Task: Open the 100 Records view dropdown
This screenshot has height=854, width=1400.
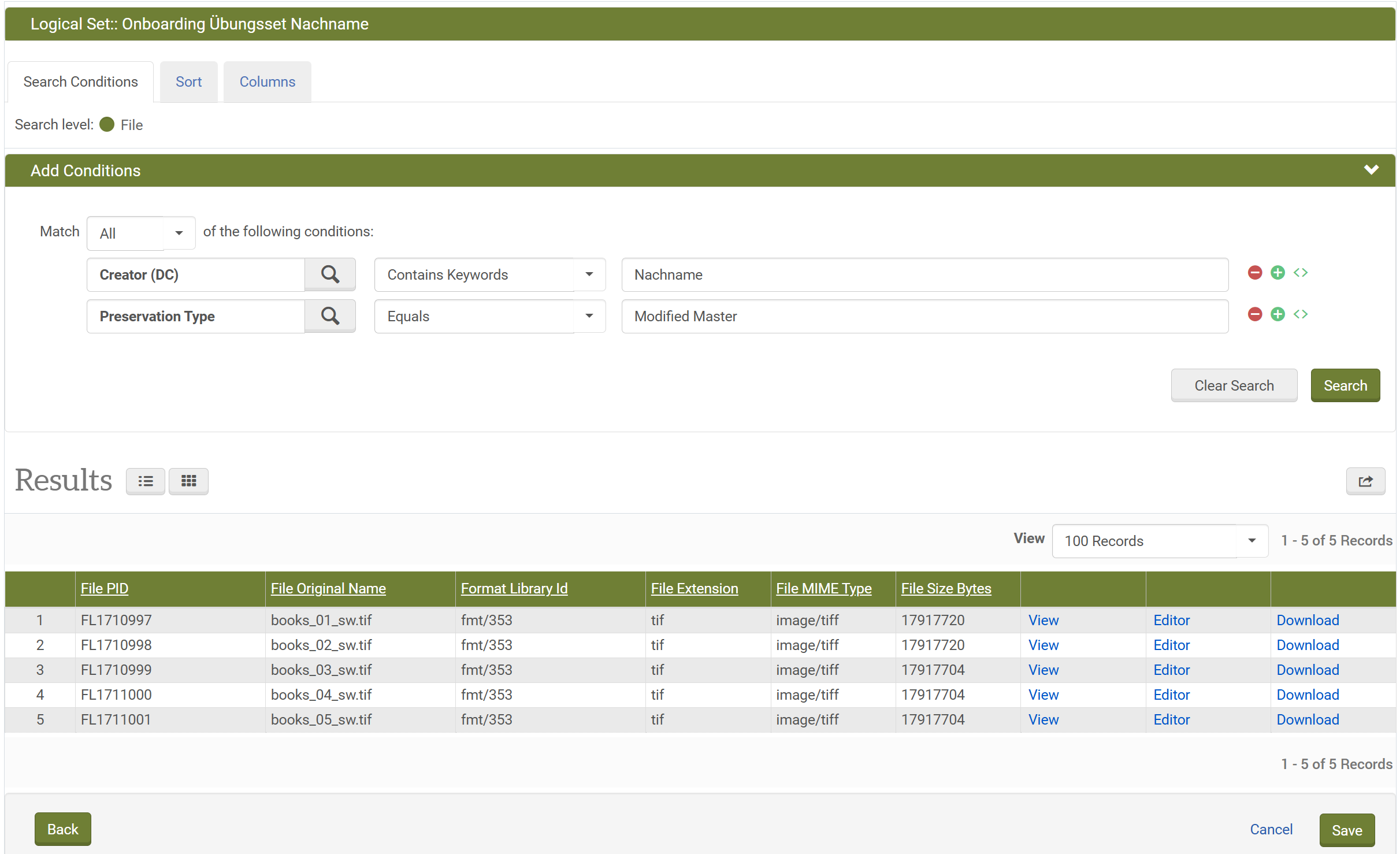Action: (x=1160, y=541)
